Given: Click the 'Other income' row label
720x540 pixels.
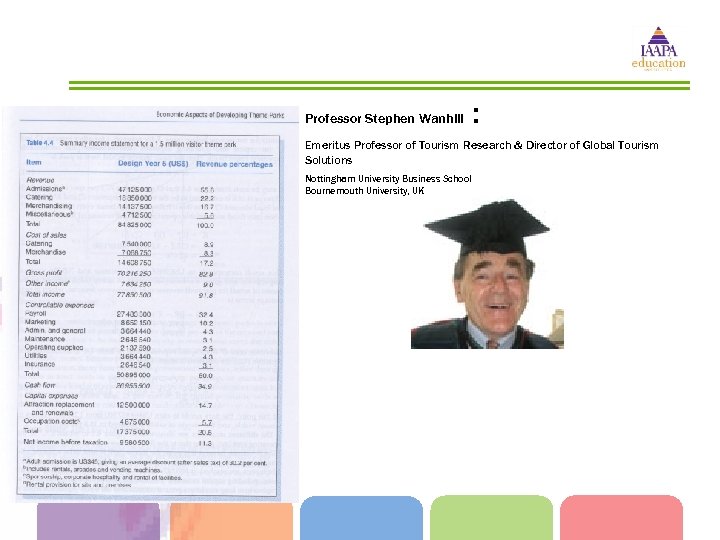Looking at the screenshot, I should pyautogui.click(x=47, y=283).
